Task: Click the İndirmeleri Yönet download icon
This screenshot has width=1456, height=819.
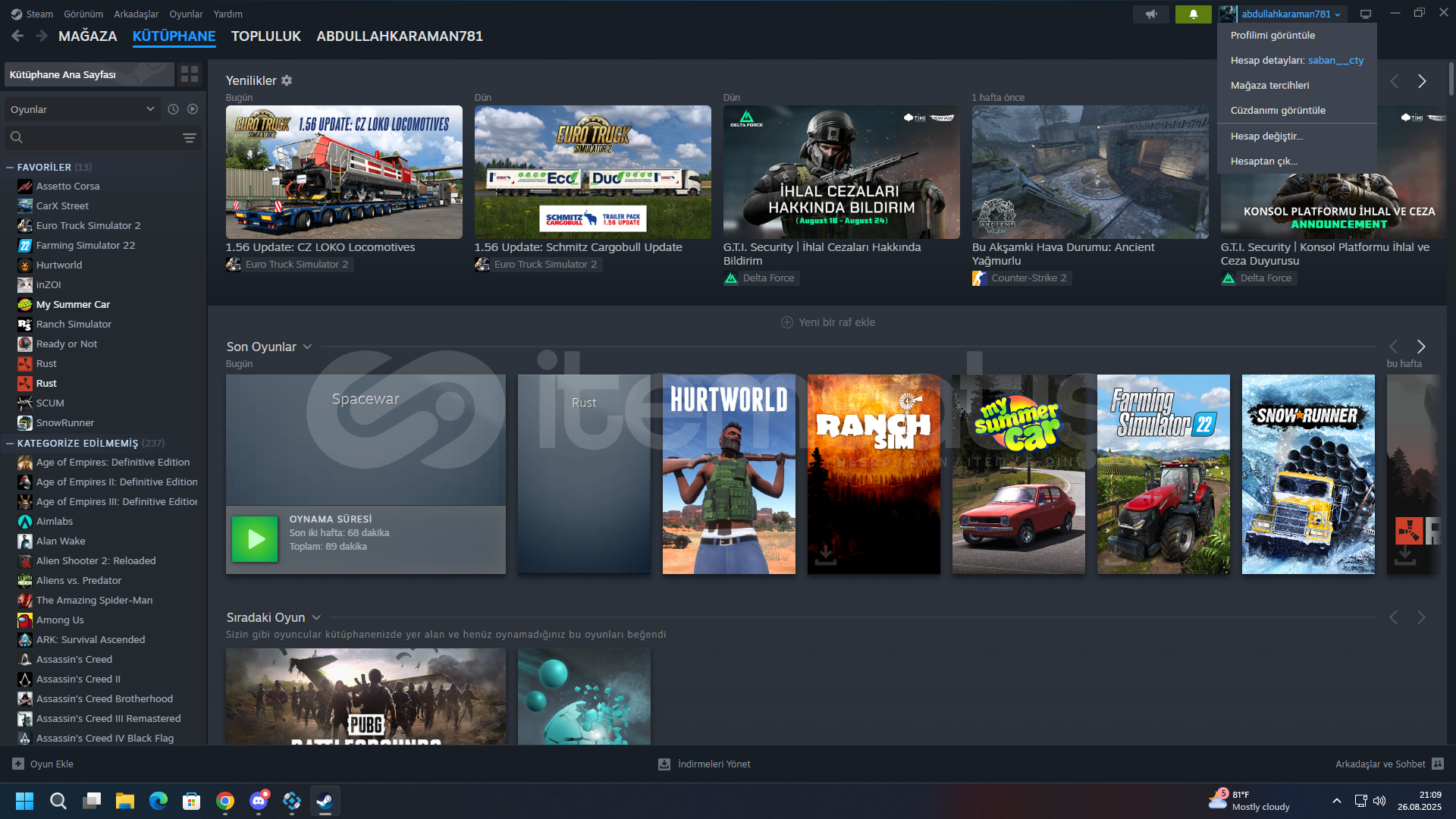Action: tap(664, 764)
